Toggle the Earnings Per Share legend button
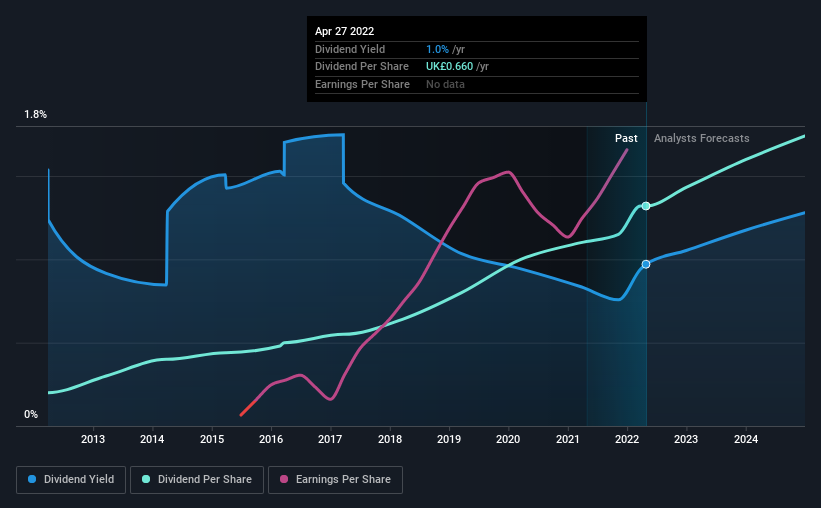The image size is (821, 508). (335, 480)
